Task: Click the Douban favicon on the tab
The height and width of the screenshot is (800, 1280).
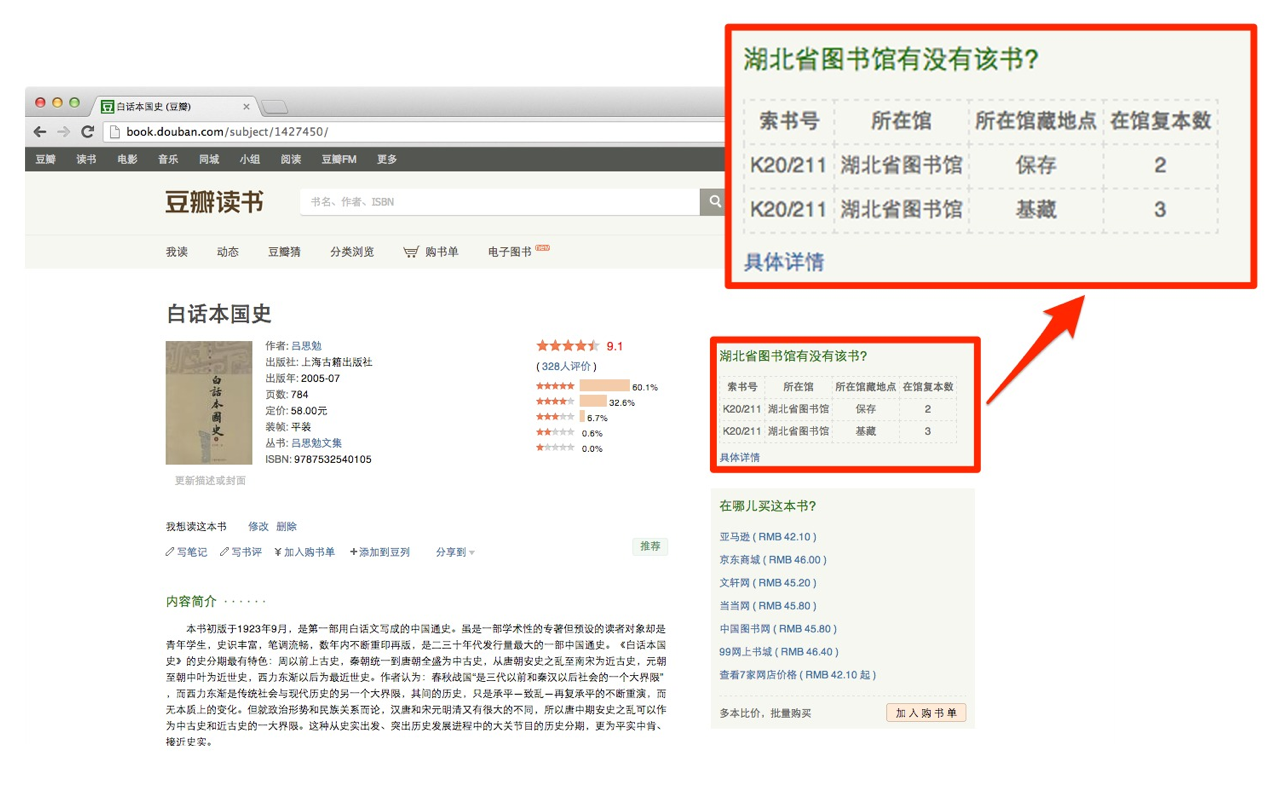Action: pos(107,106)
